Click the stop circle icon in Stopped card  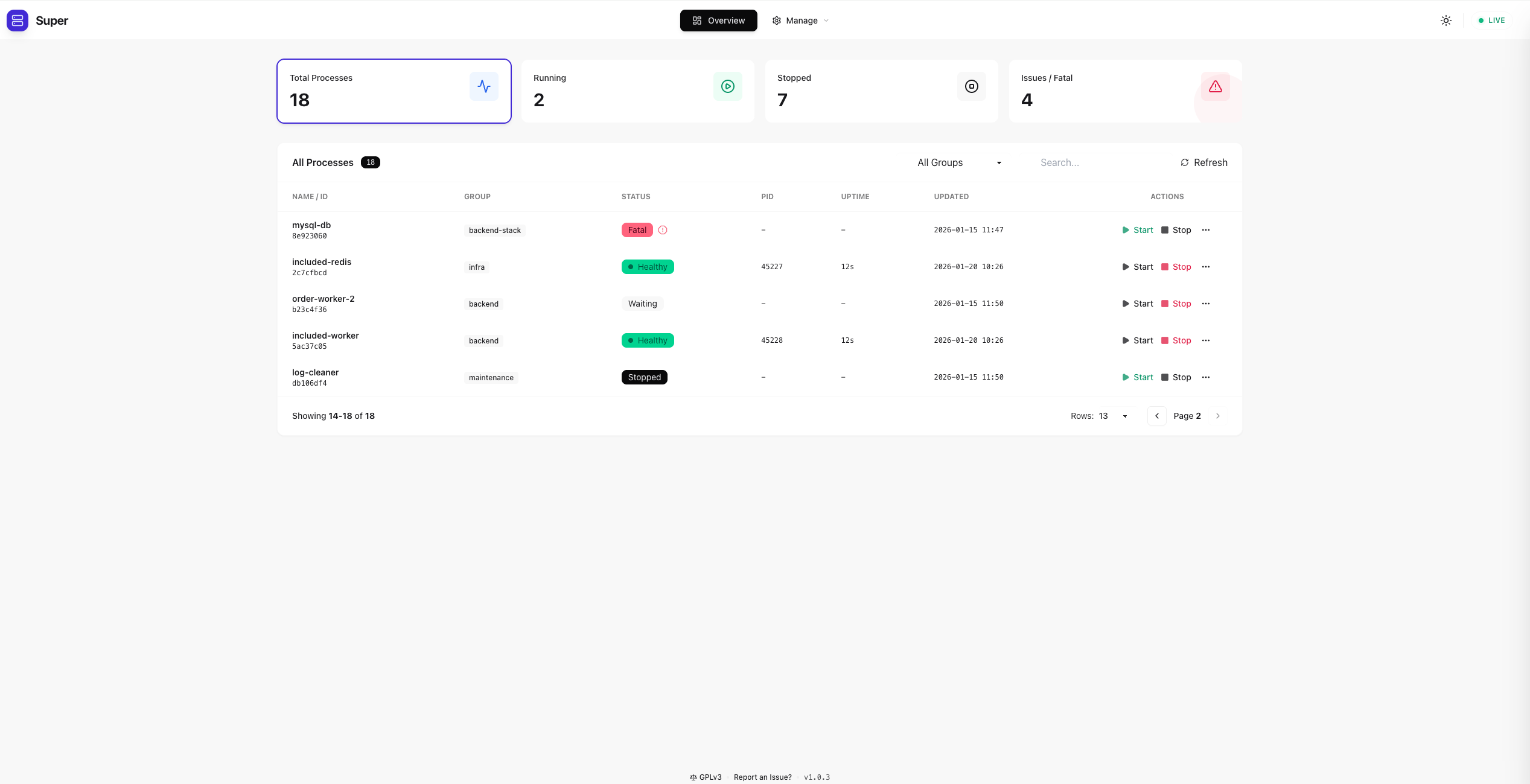[972, 86]
